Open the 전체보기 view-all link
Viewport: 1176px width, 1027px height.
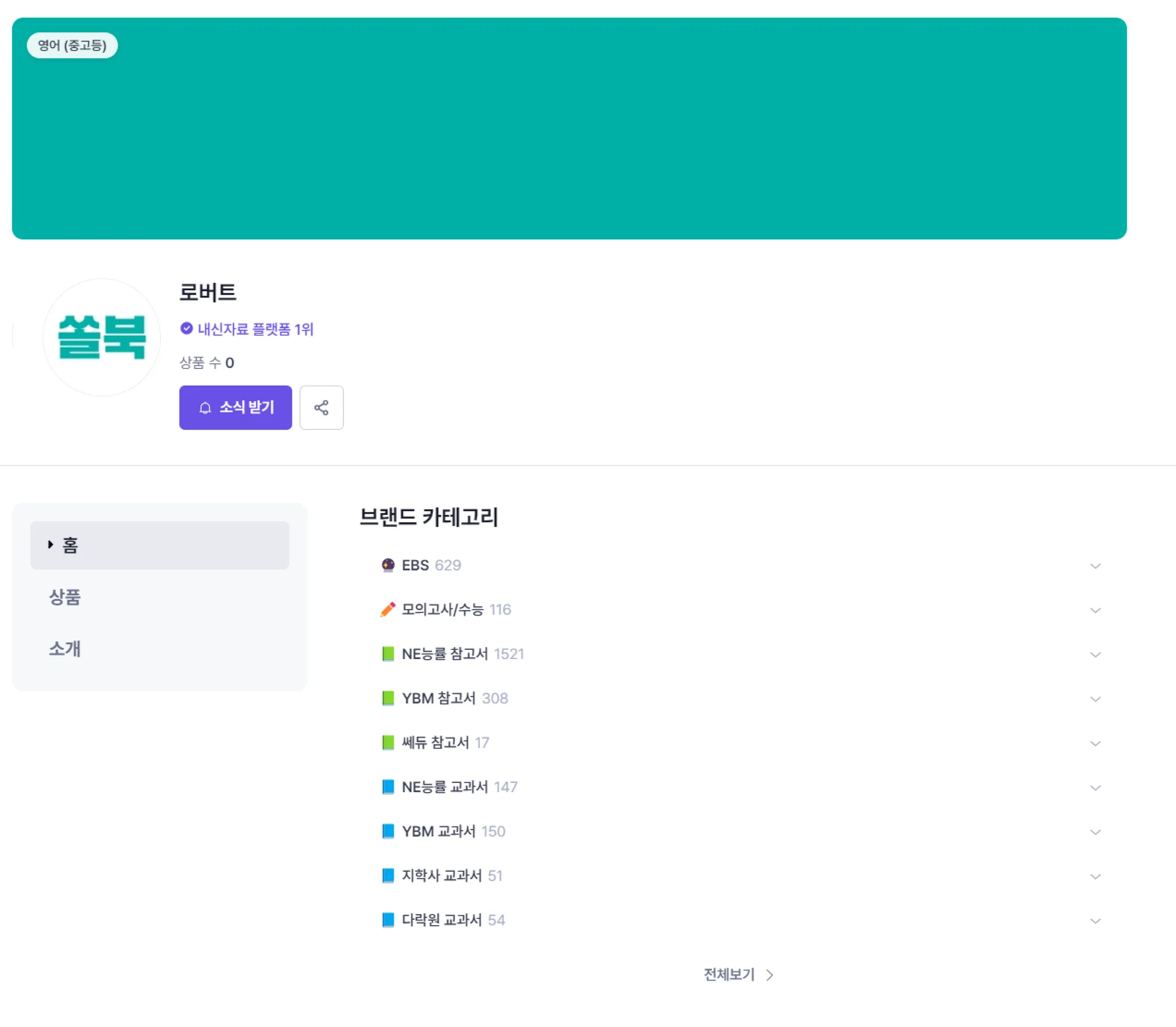738,975
